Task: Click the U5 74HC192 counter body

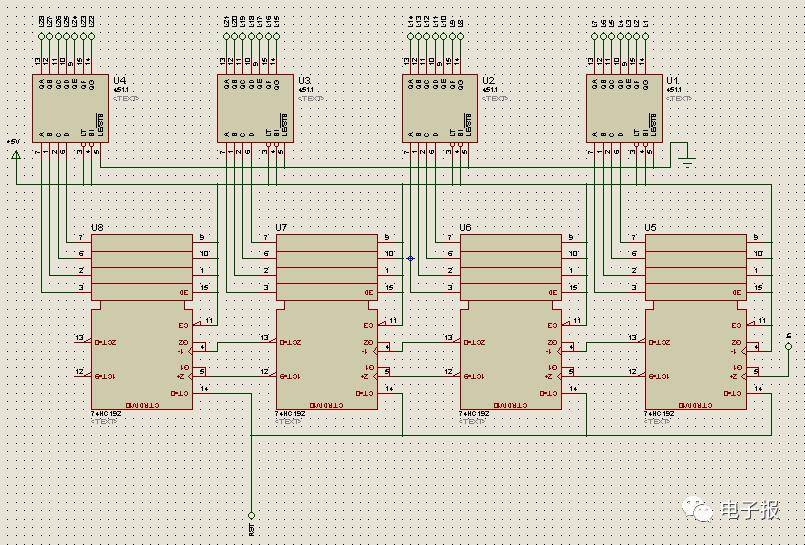Action: pos(695,358)
